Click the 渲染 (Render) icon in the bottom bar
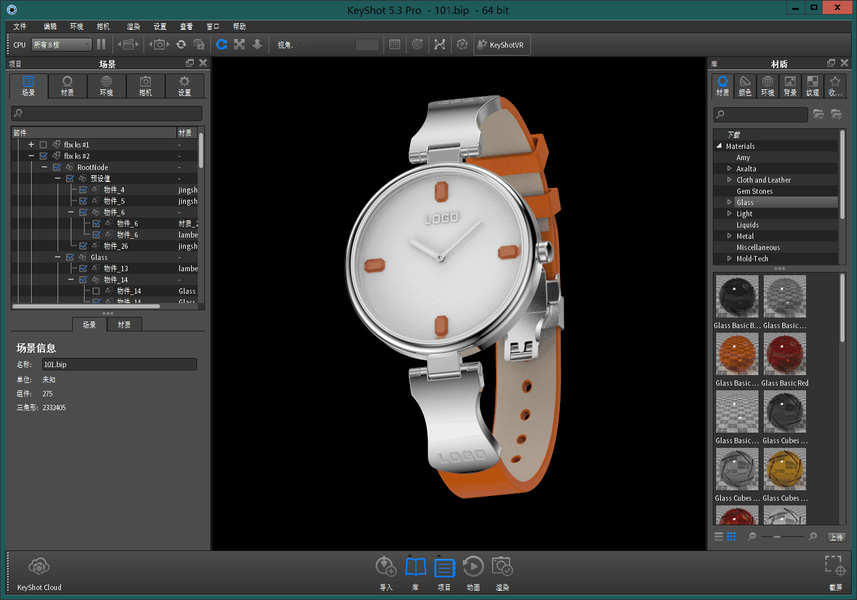The height and width of the screenshot is (600, 857). [x=502, y=567]
